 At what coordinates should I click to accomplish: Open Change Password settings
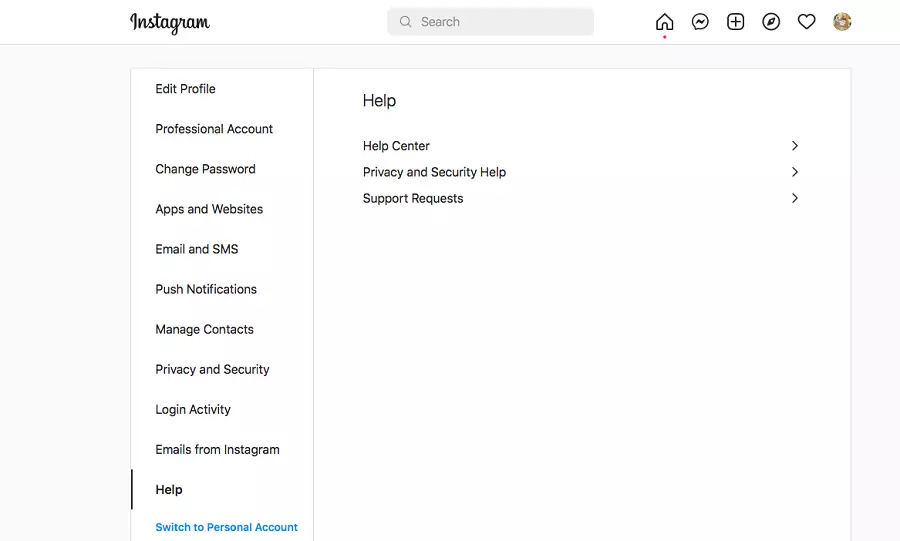[205, 169]
